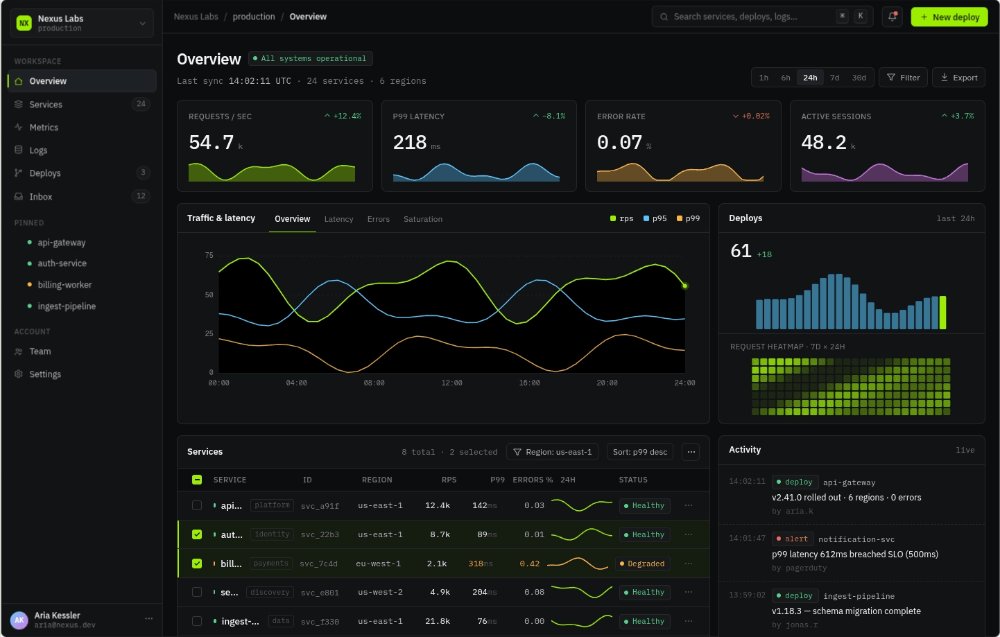Switch to the Errors chart tab
Image resolution: width=1000 pixels, height=637 pixels.
click(x=378, y=219)
